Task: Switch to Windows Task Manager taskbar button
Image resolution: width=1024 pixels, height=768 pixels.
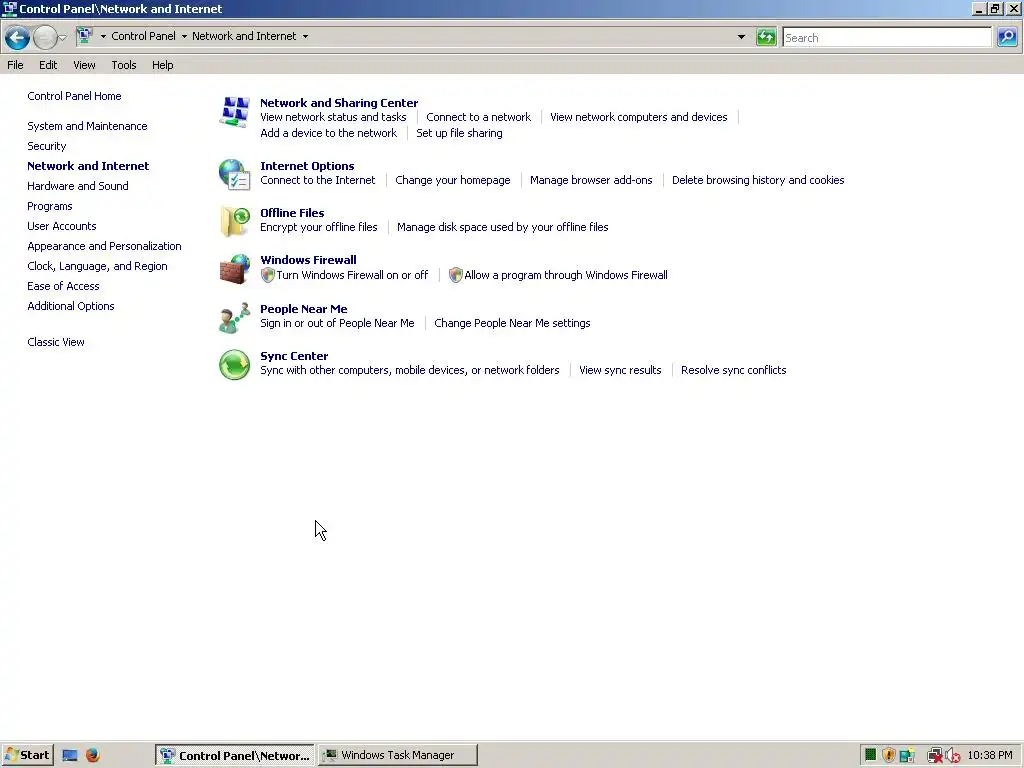Action: pyautogui.click(x=398, y=755)
